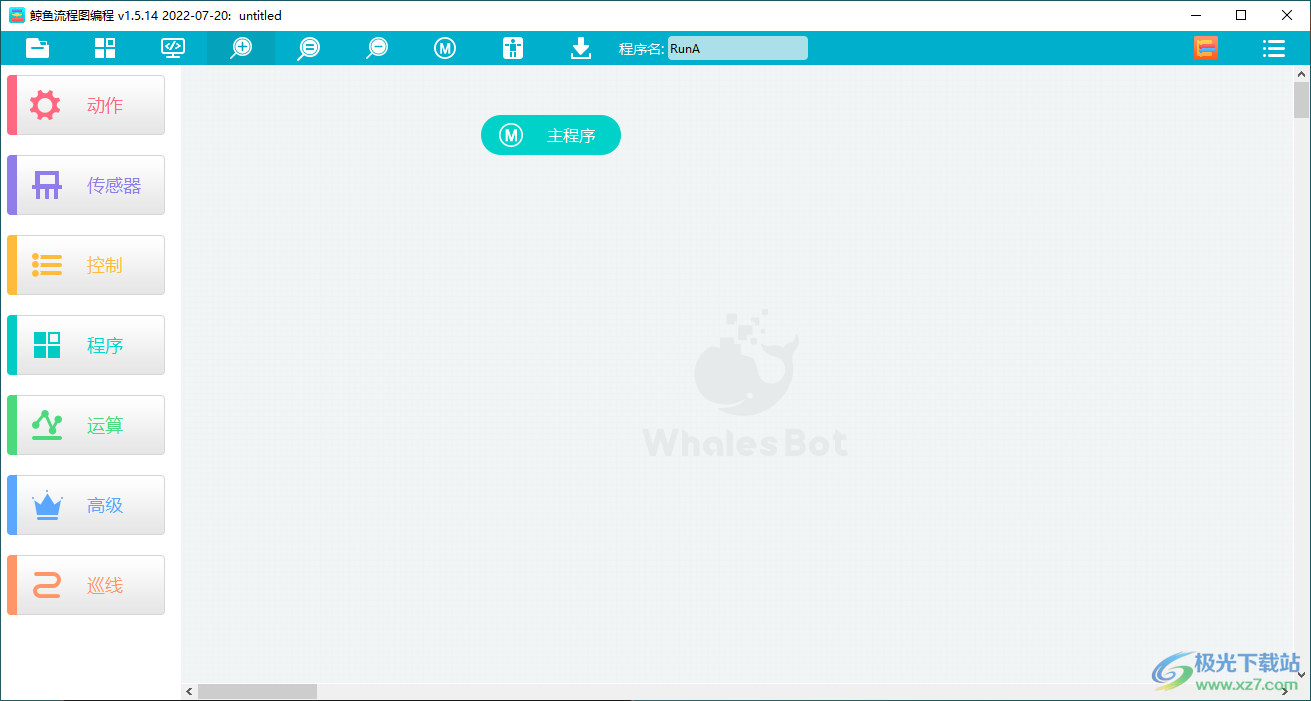Image resolution: width=1311 pixels, height=701 pixels.
Task: Select the 主程序 main program block
Action: click(551, 135)
